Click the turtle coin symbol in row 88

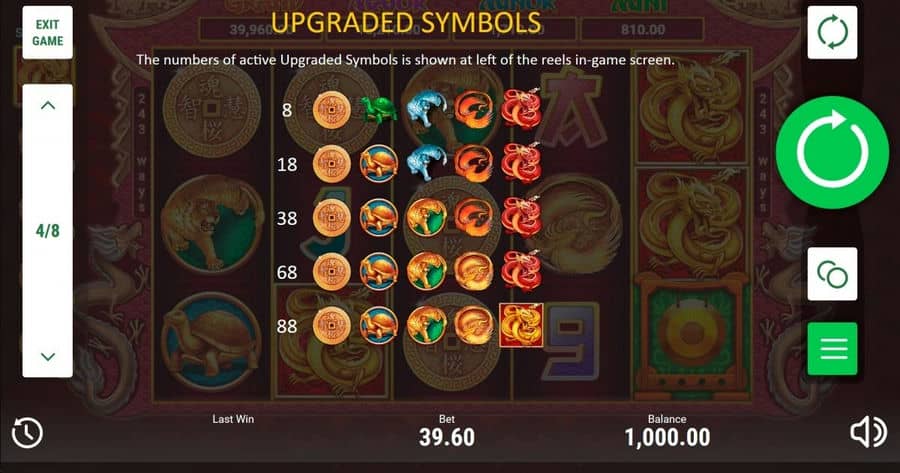[379, 325]
